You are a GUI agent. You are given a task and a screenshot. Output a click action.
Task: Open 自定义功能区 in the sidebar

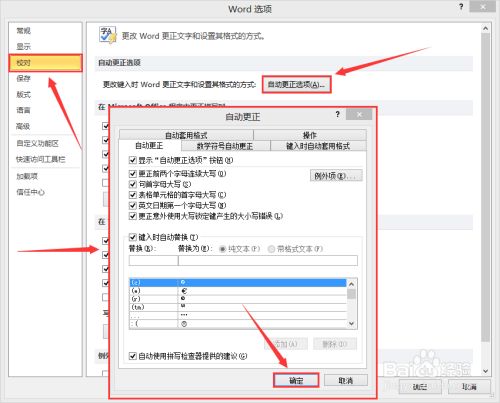(x=37, y=143)
